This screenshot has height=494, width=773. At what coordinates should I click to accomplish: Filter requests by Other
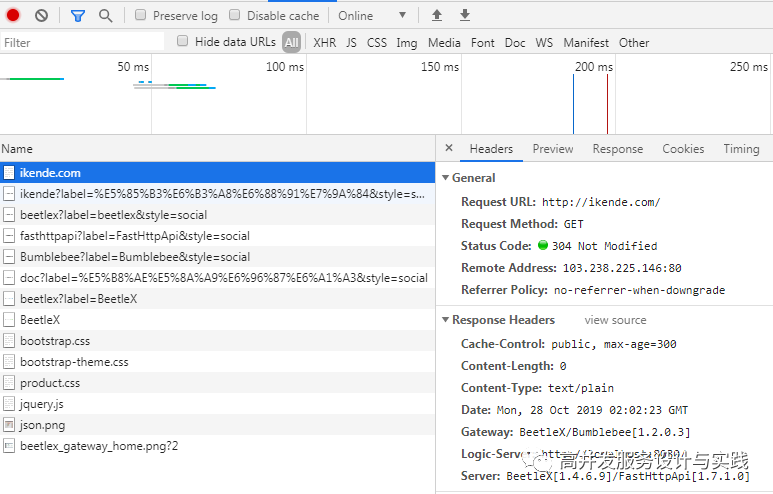634,43
